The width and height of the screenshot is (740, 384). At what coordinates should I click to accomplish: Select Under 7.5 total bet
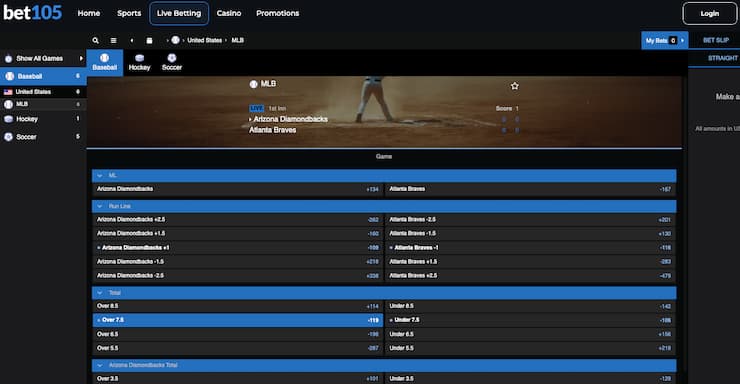pyautogui.click(x=531, y=320)
